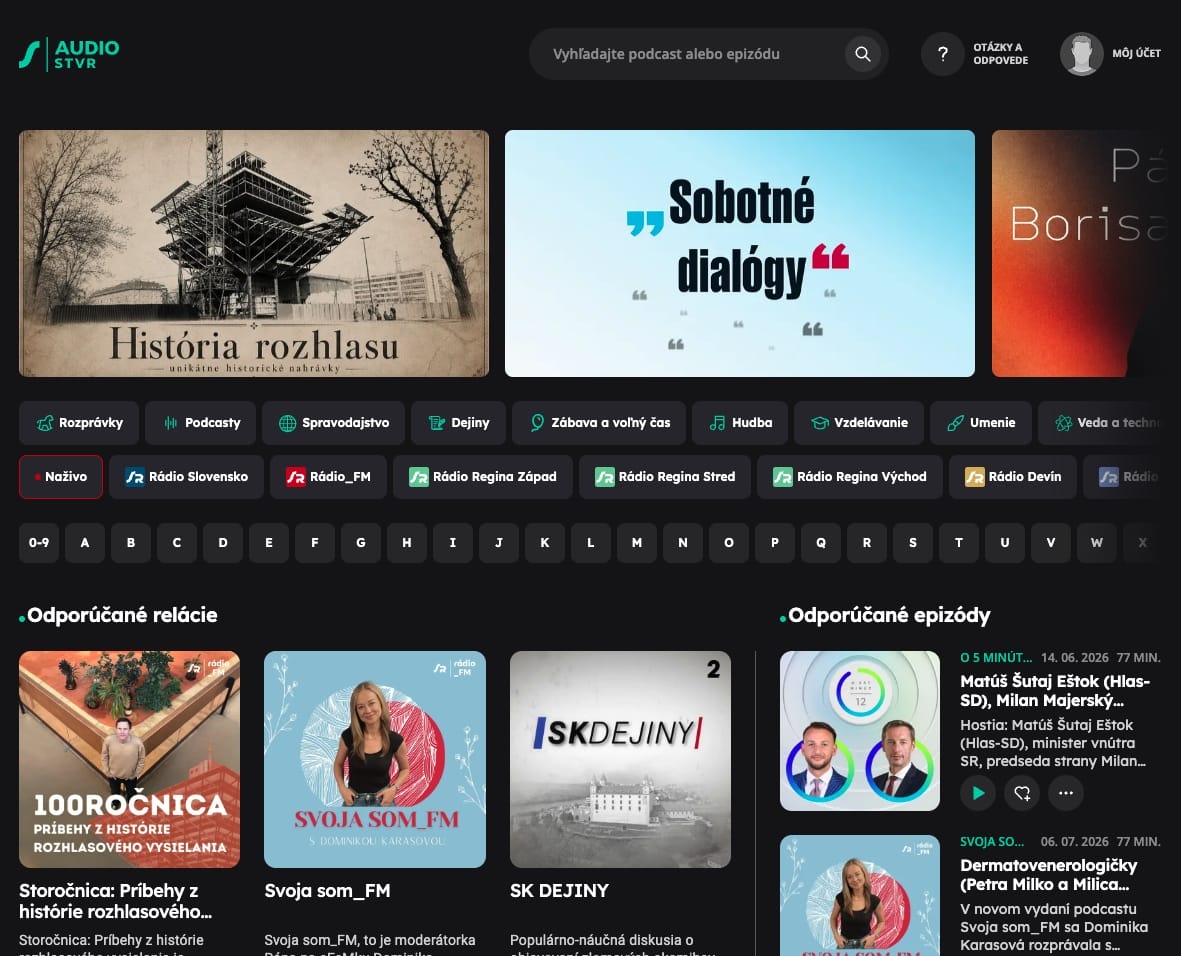Choose the Rádio Regina Východ station
The width and height of the screenshot is (1181, 956).
(x=850, y=477)
